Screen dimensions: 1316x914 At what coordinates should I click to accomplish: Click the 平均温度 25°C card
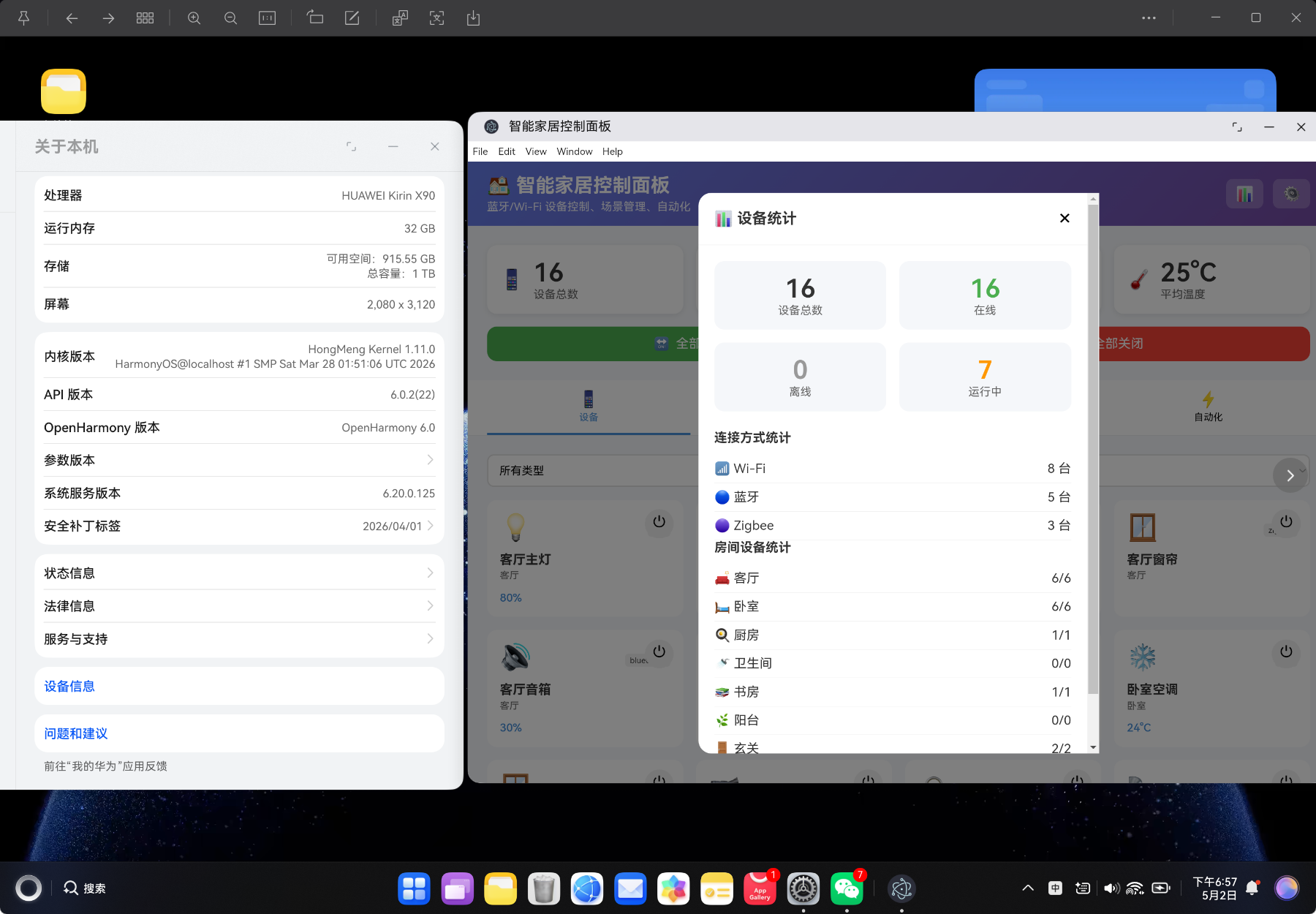tap(1211, 280)
